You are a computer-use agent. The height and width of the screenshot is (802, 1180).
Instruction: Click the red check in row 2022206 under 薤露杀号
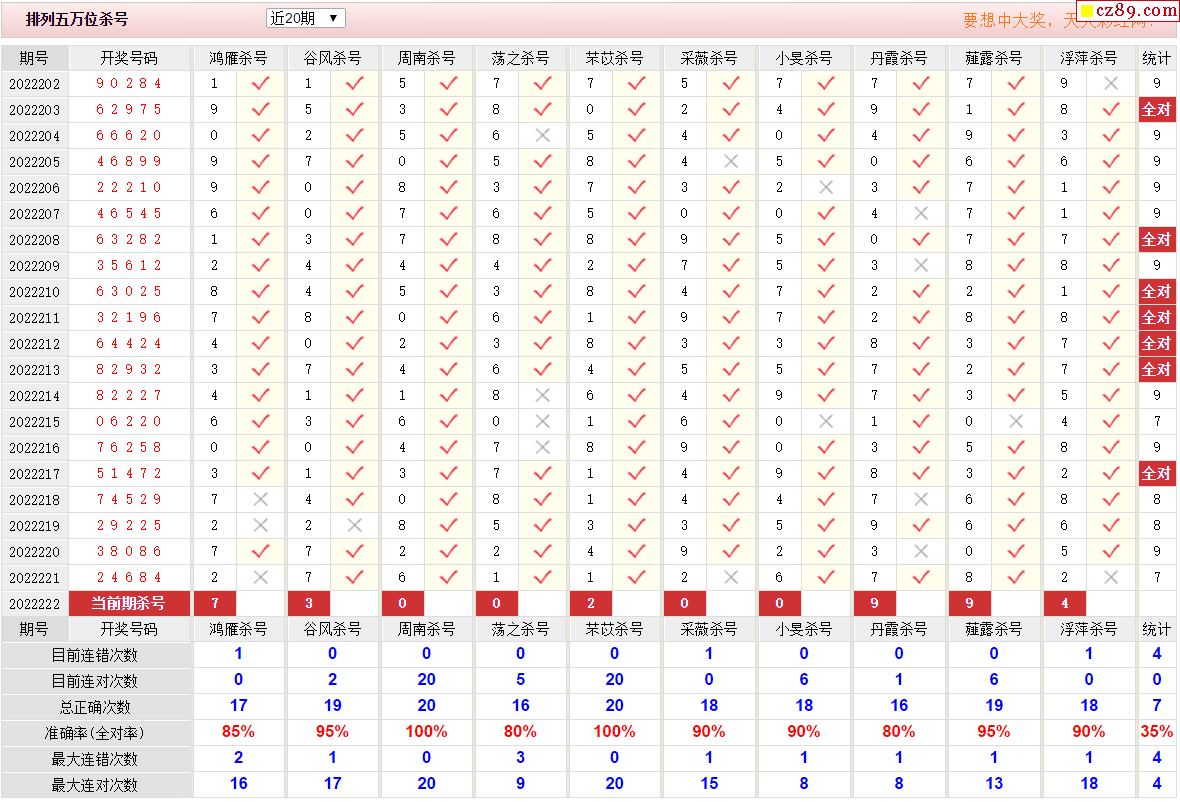[1016, 187]
